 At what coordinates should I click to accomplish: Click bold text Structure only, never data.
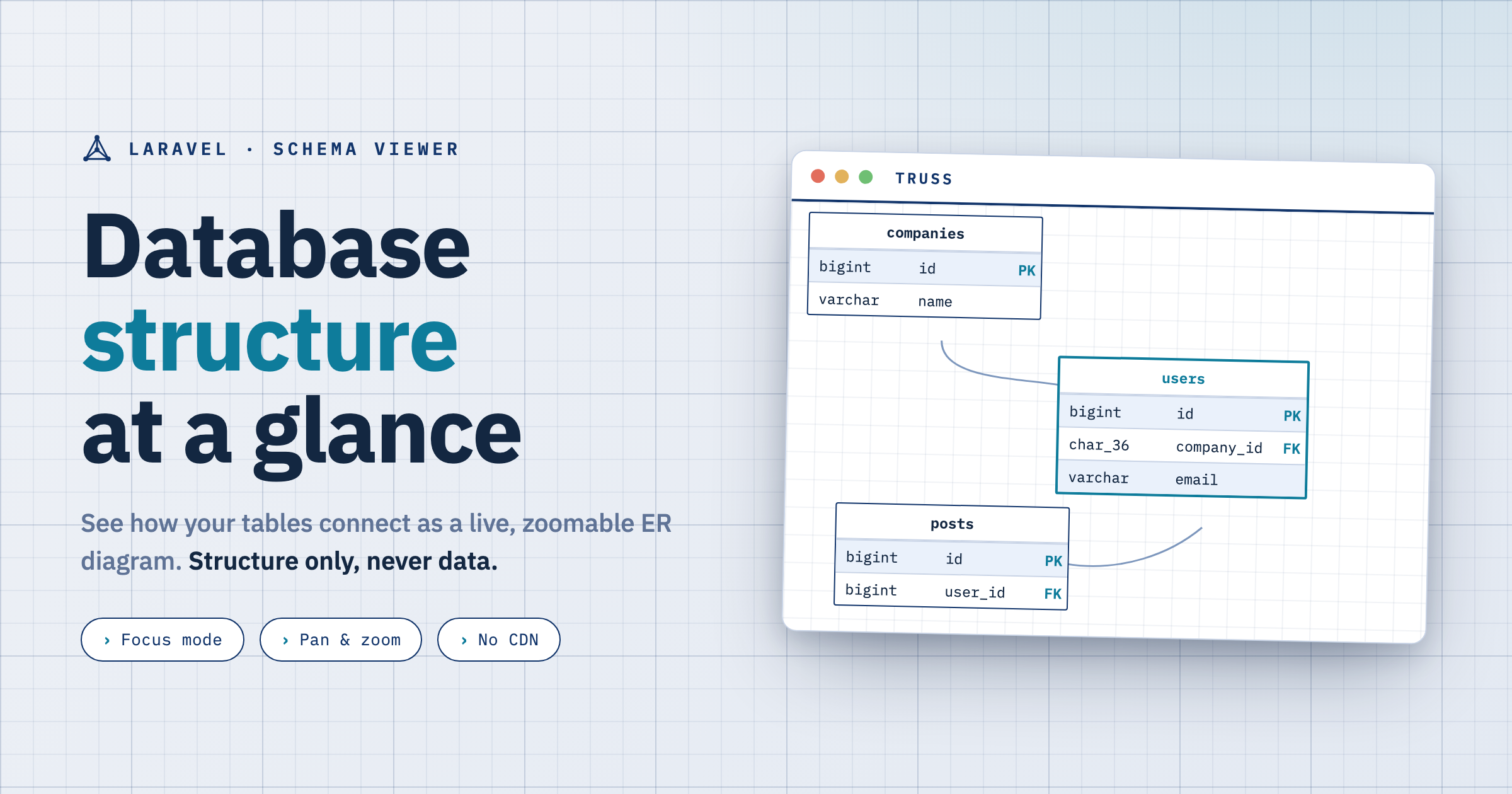tap(343, 561)
